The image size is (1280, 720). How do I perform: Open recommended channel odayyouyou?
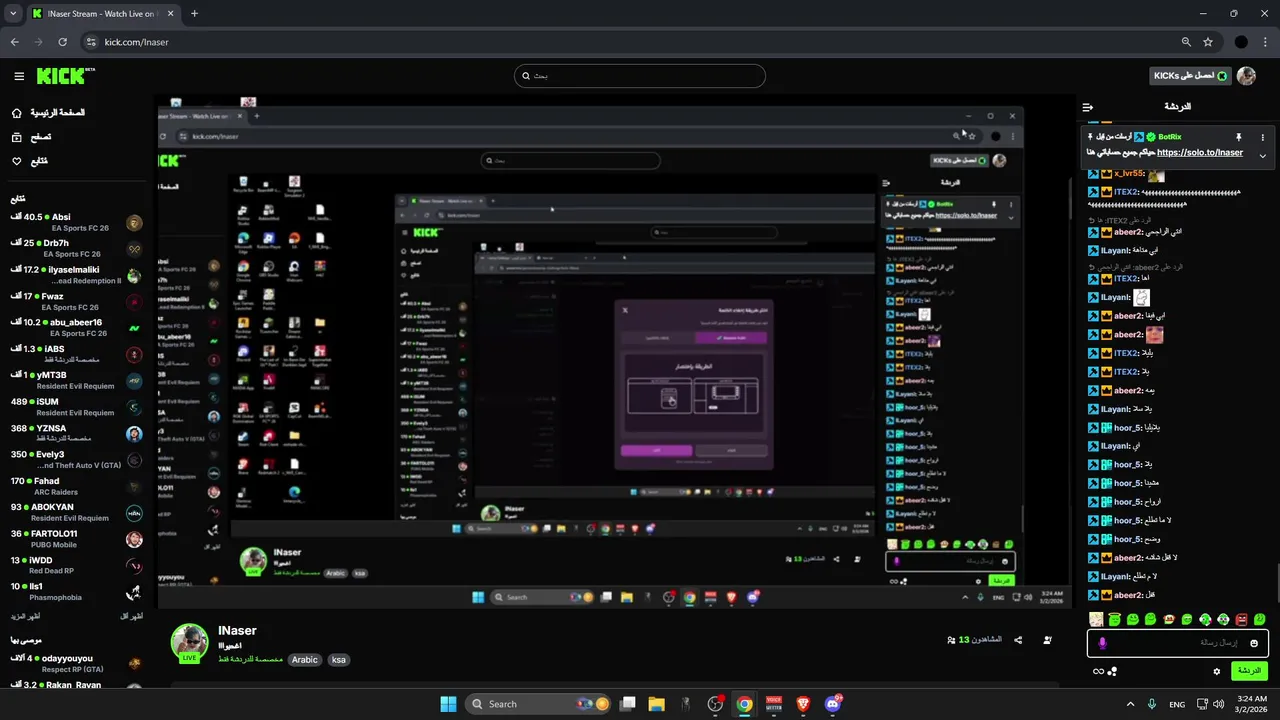[x=76, y=663]
